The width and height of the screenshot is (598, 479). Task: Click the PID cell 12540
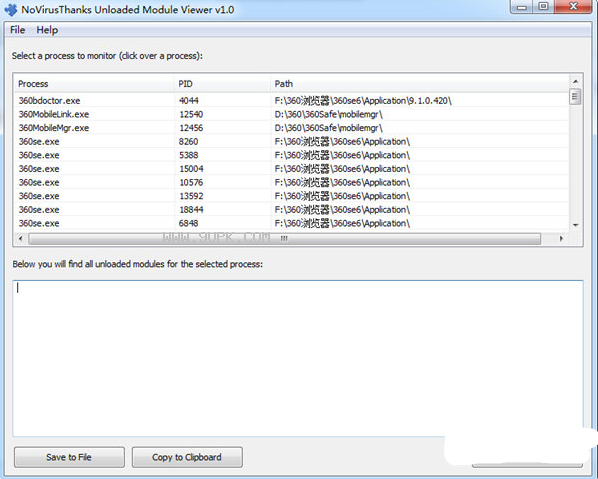pos(191,114)
